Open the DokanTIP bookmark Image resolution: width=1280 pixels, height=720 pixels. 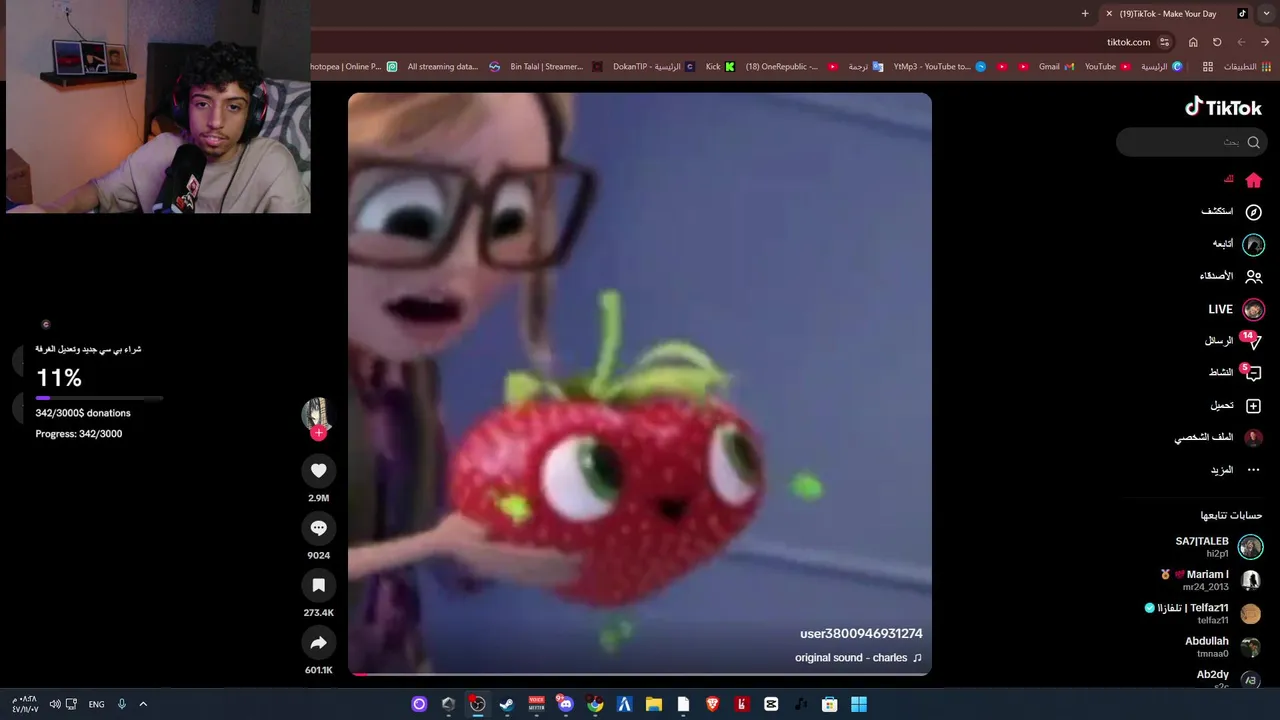(x=654, y=67)
